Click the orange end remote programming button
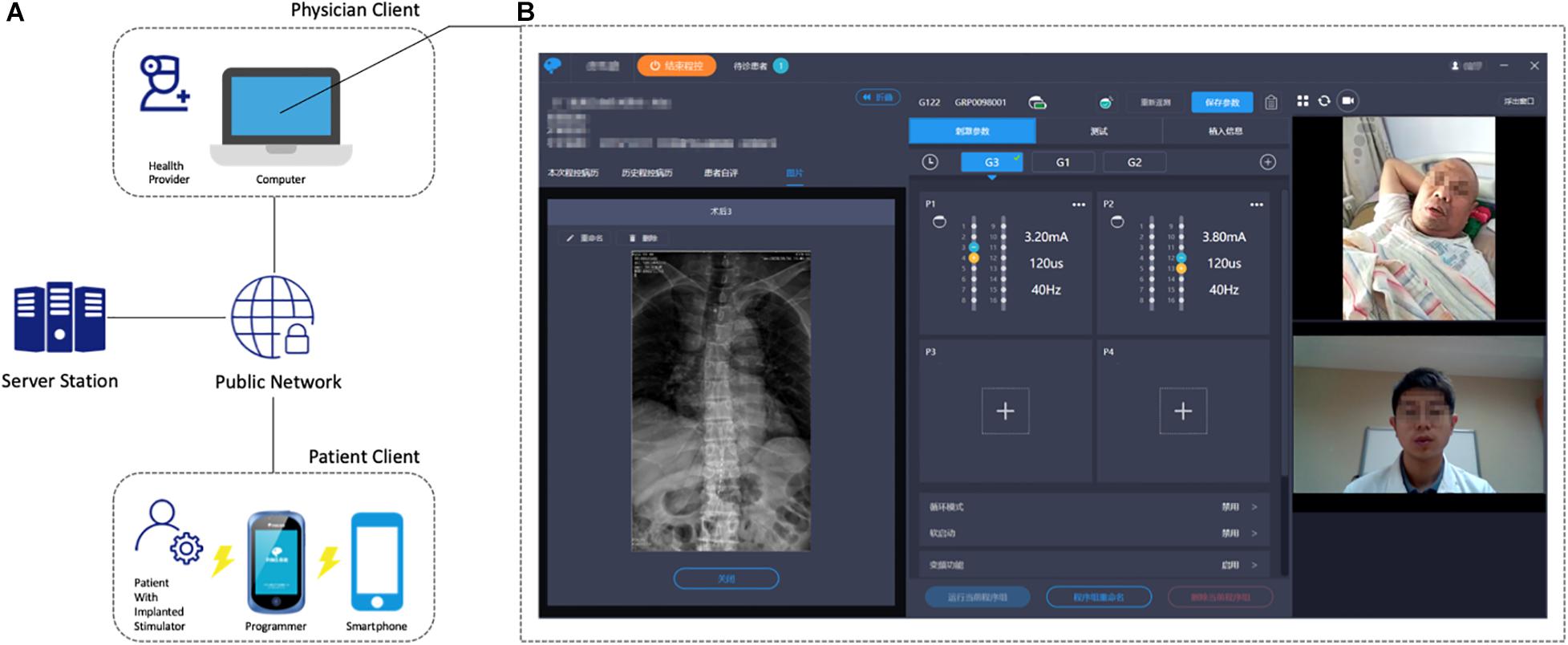The width and height of the screenshot is (1568, 645). coord(676,66)
